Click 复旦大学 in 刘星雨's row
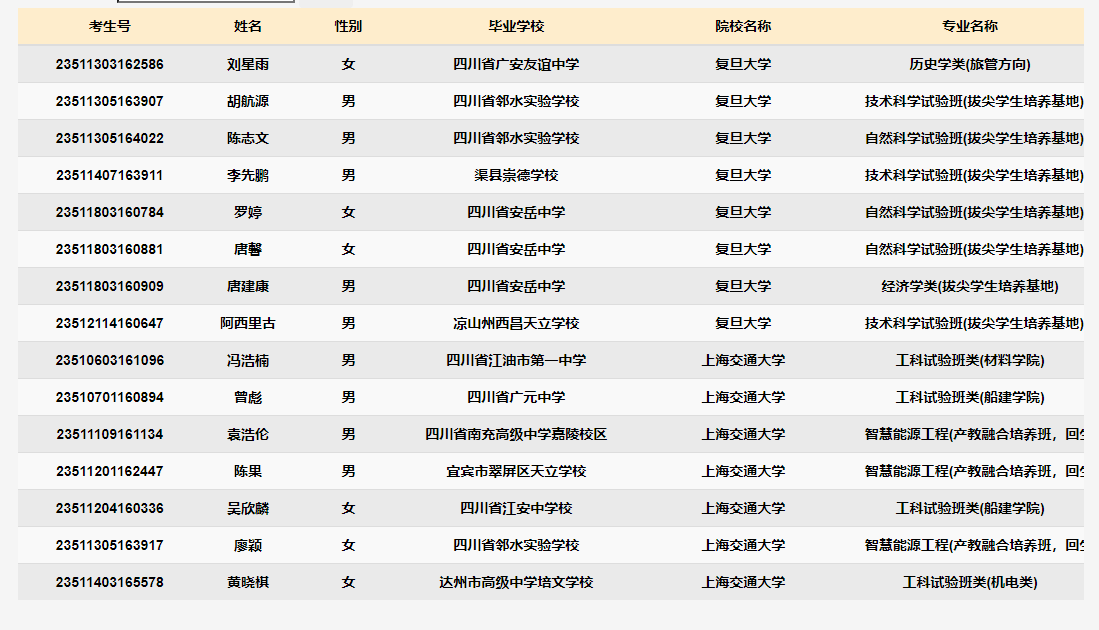1099x630 pixels. 743,64
